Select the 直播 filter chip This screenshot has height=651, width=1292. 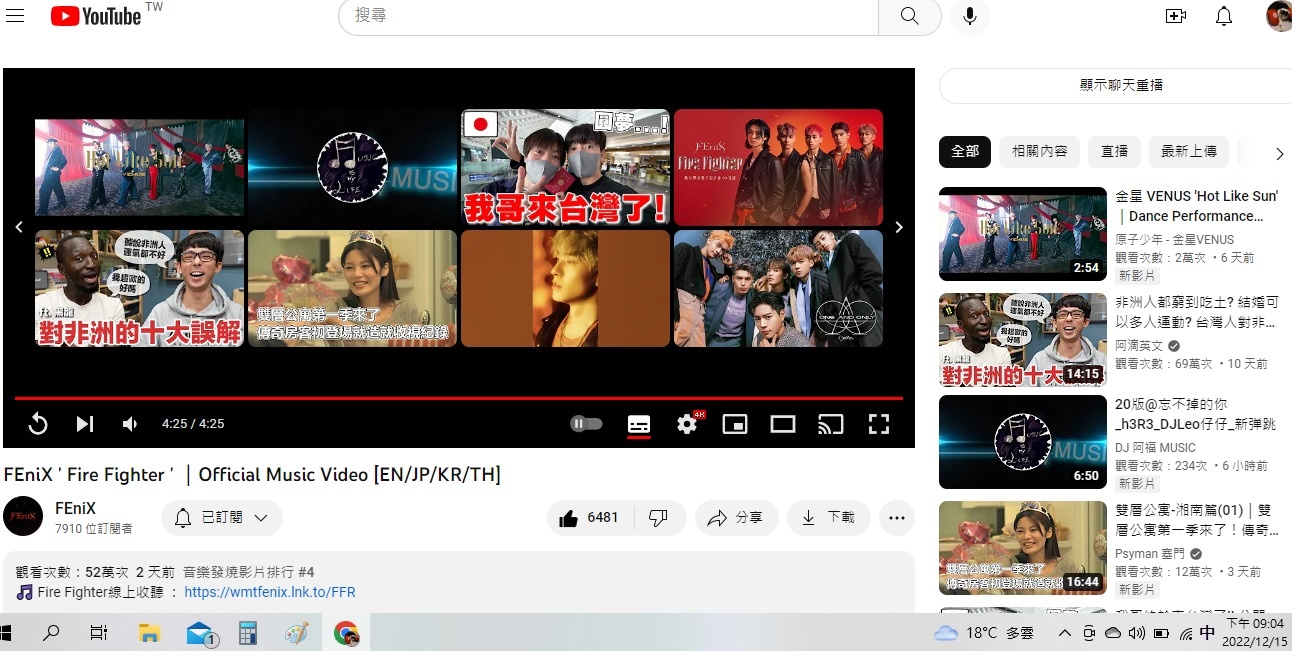[1115, 151]
